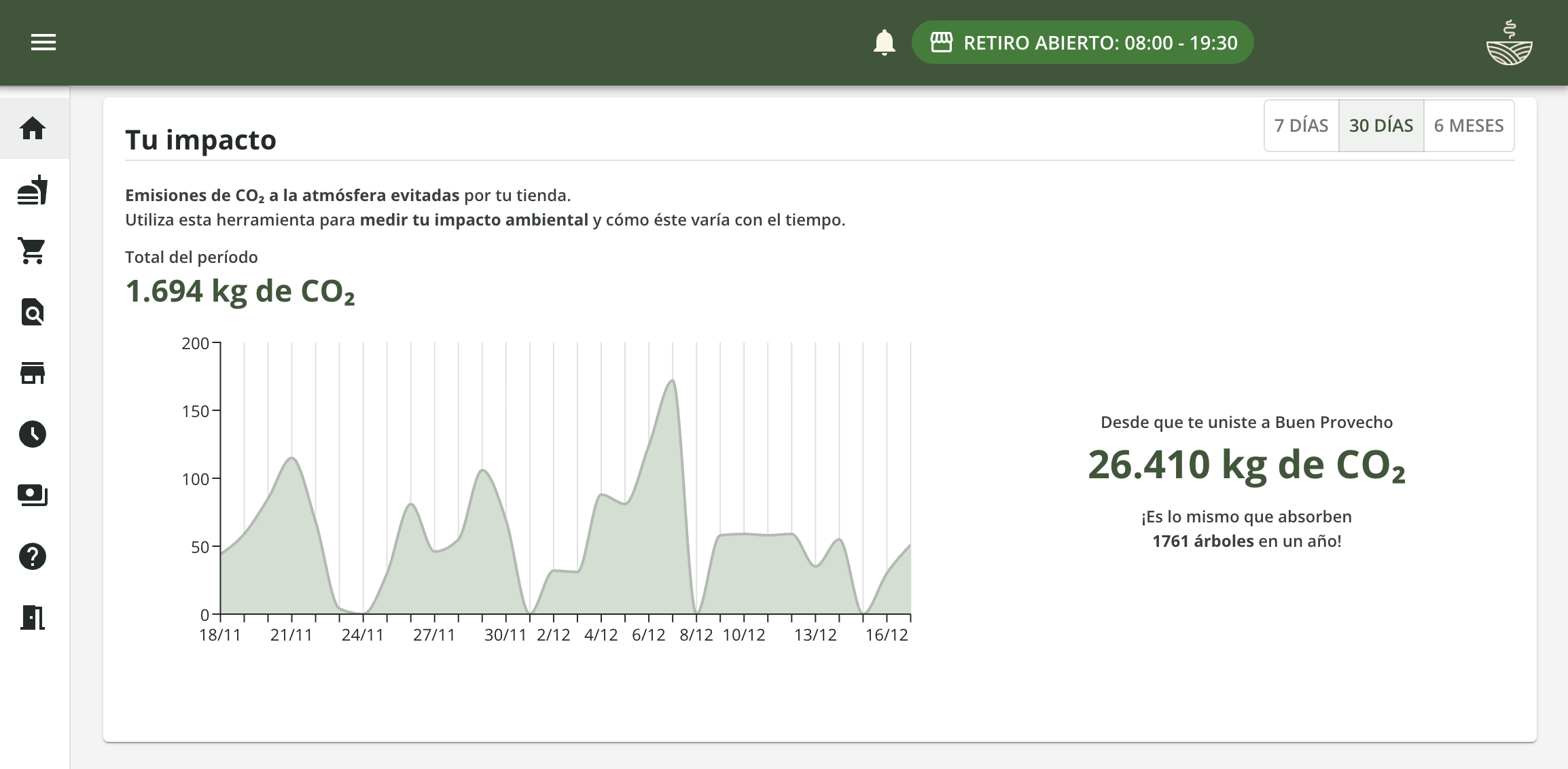Click the notifications bell icon
Screen dimensions: 1568x769
tap(884, 43)
